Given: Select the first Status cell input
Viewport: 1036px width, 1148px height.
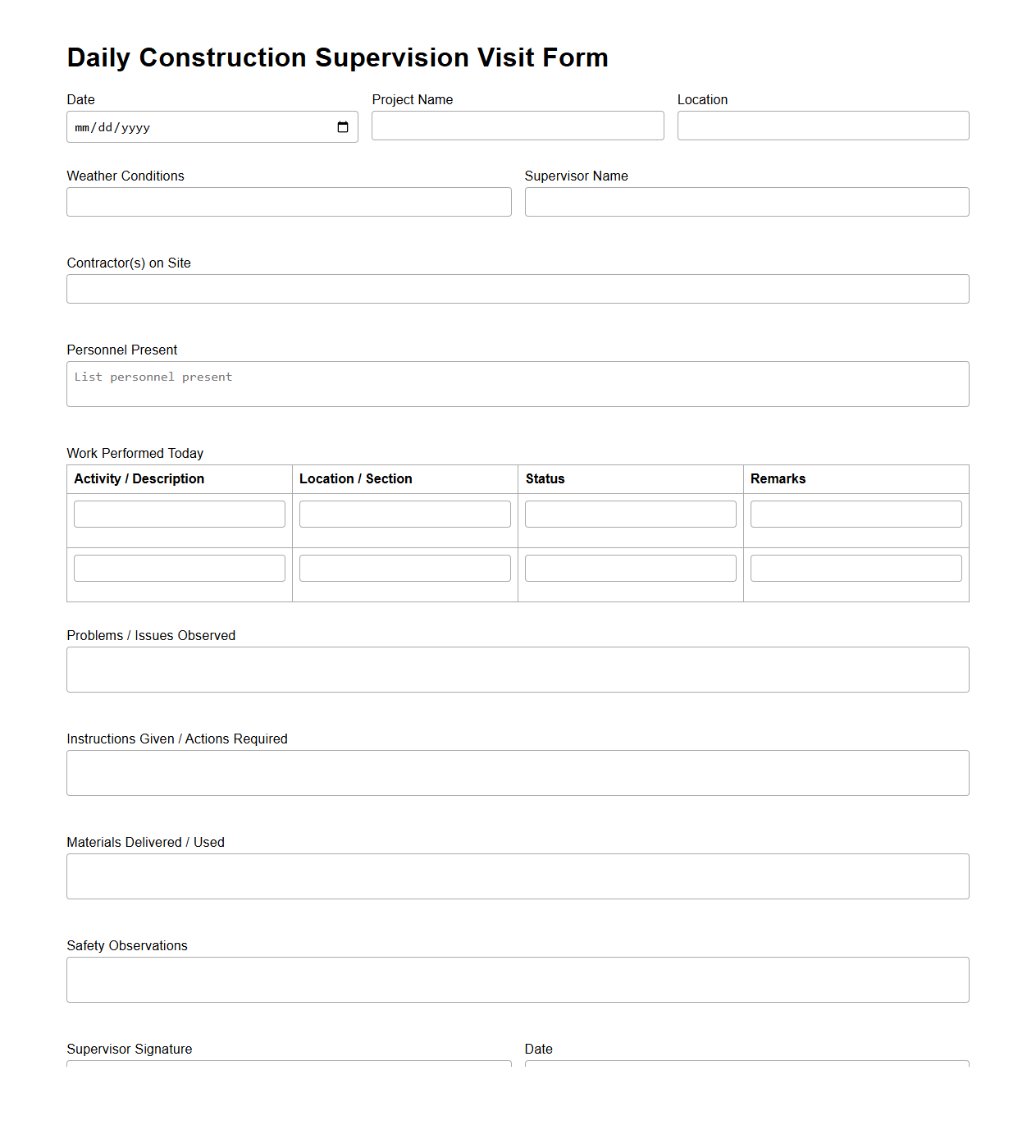Looking at the screenshot, I should 630,513.
